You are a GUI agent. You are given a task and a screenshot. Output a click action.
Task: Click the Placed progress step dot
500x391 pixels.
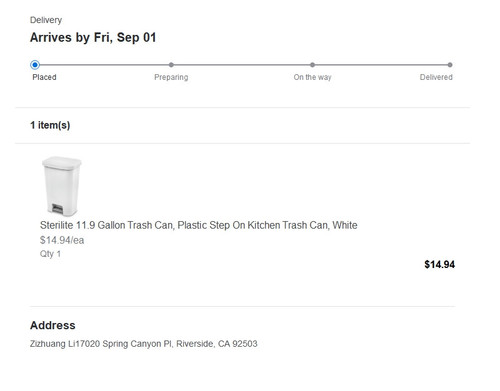[x=35, y=65]
